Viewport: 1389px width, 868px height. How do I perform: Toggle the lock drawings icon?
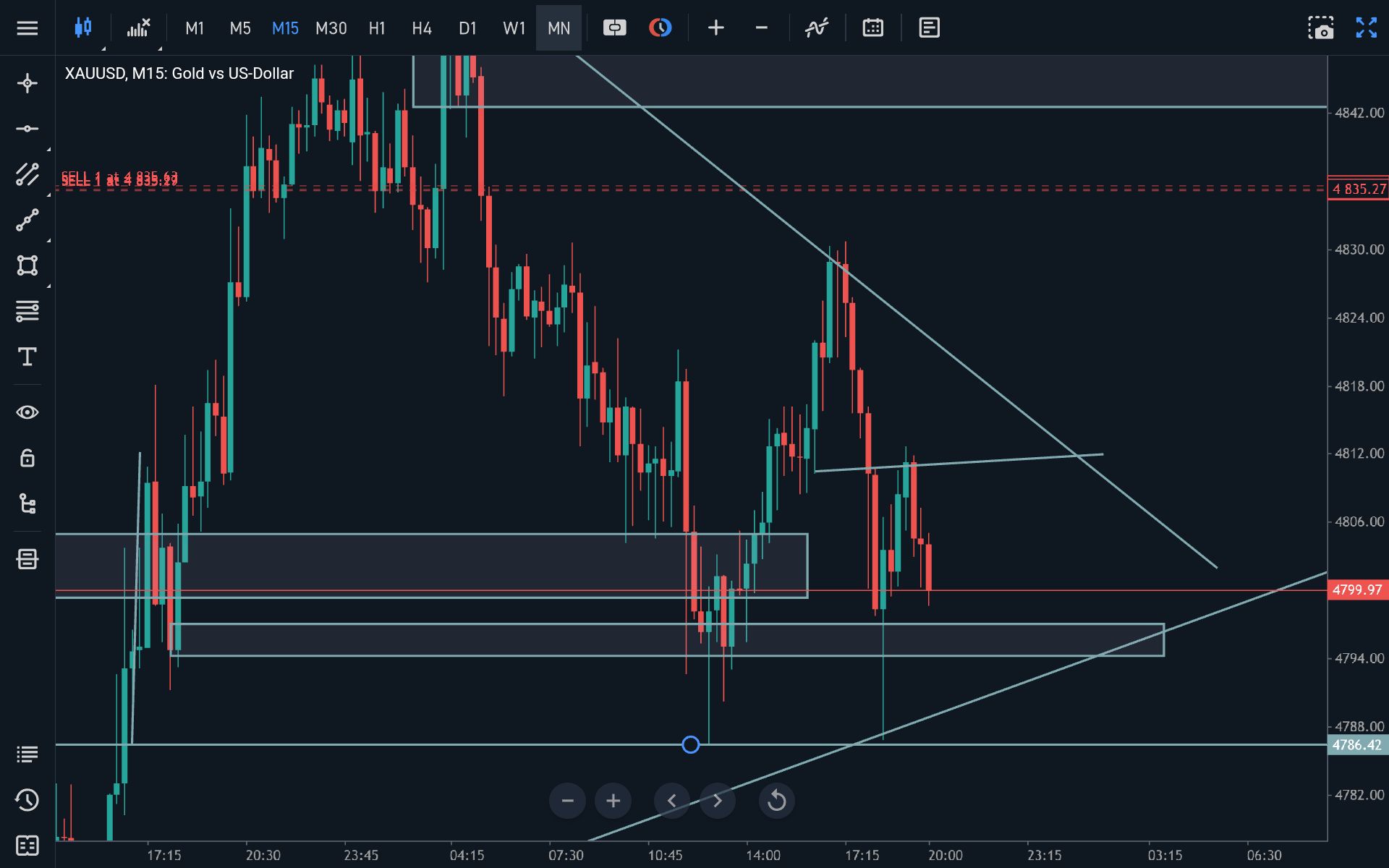click(27, 458)
